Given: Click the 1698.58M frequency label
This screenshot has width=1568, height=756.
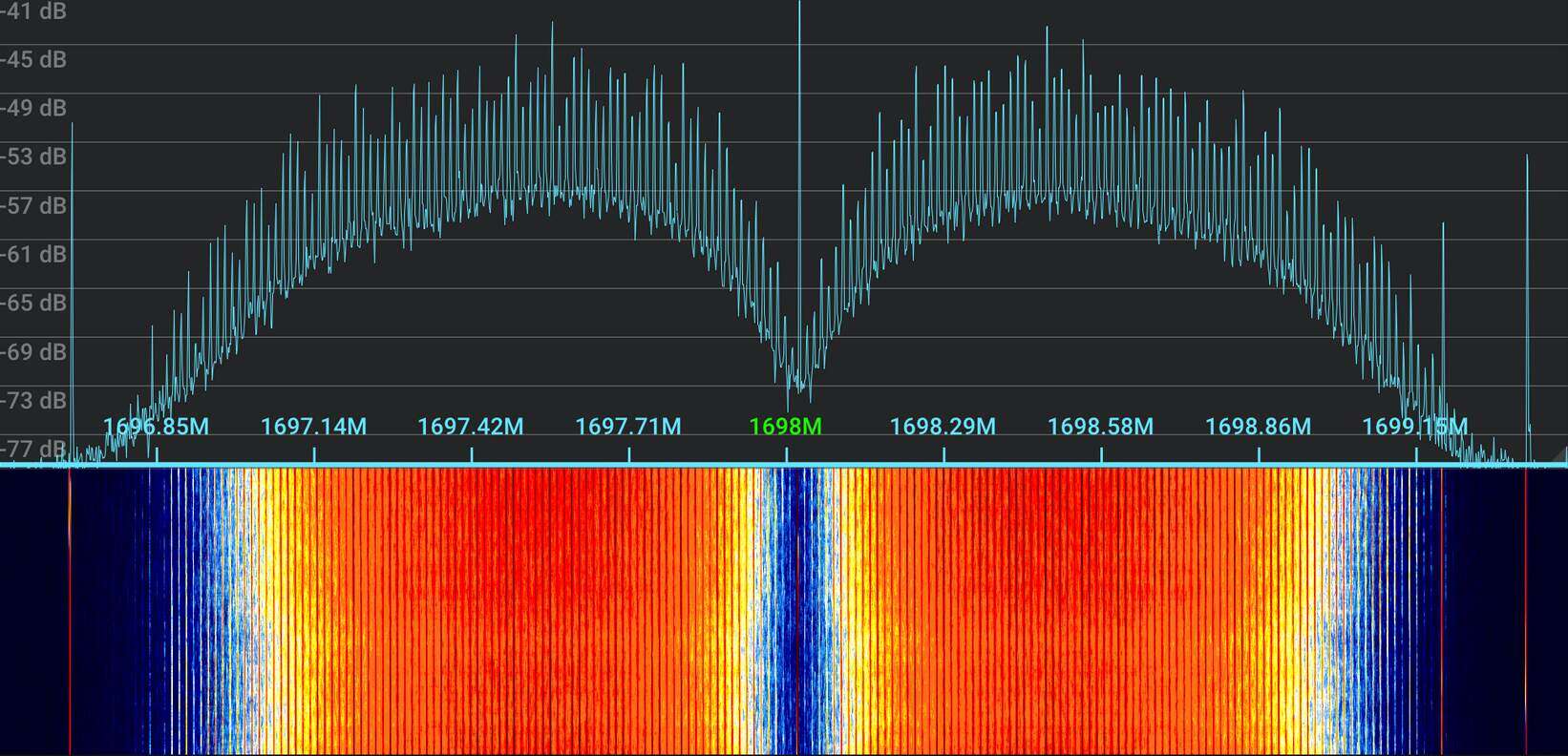Looking at the screenshot, I should pos(1100,426).
